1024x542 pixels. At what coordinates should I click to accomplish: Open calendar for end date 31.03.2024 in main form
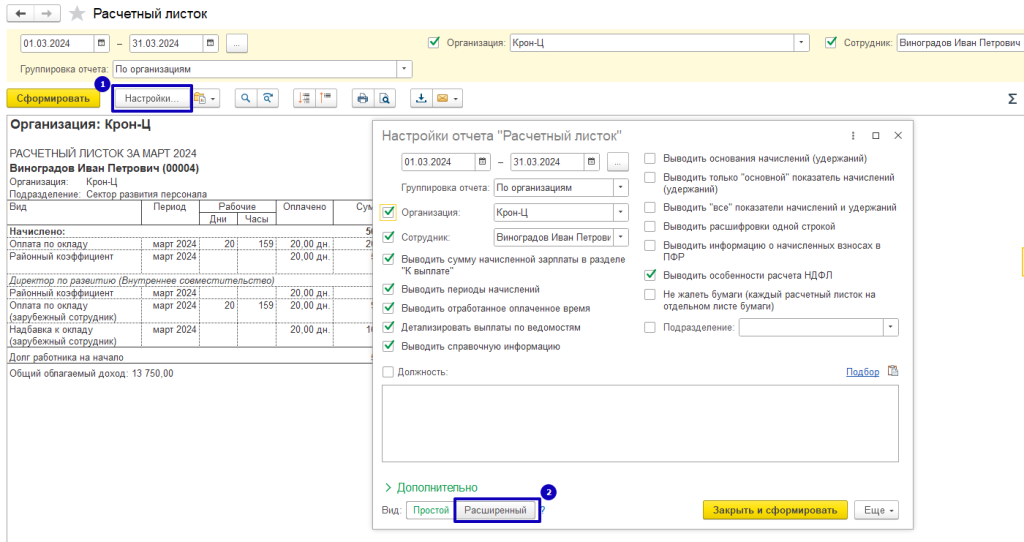[x=210, y=43]
